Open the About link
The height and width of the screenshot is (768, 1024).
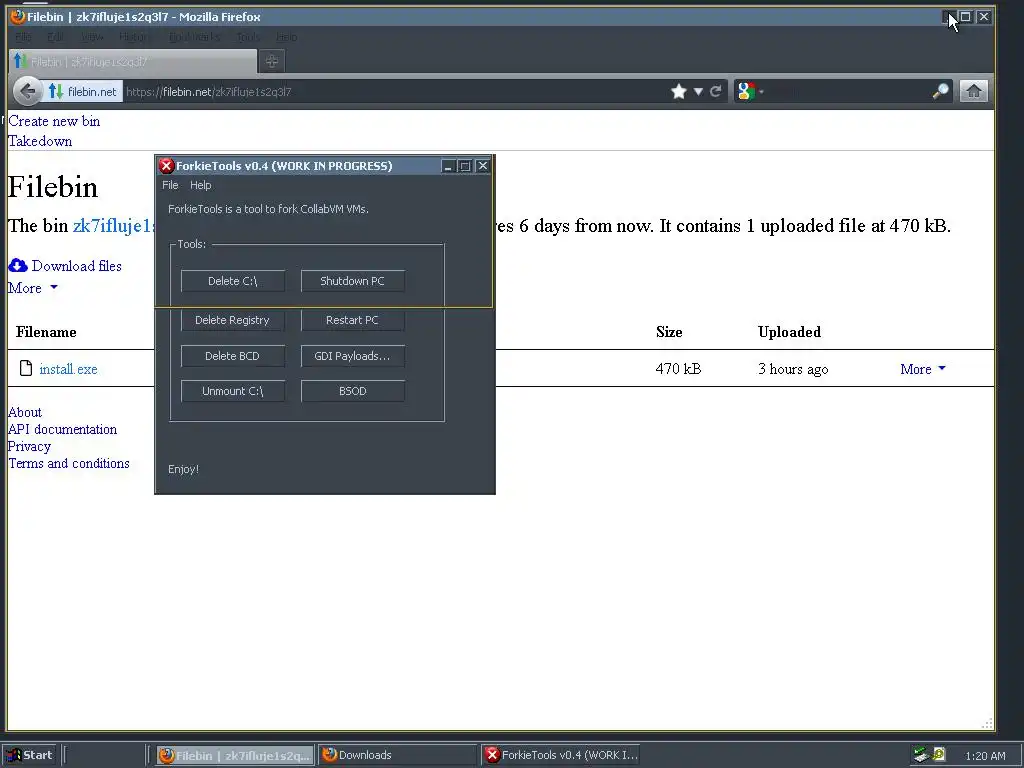pyautogui.click(x=25, y=412)
